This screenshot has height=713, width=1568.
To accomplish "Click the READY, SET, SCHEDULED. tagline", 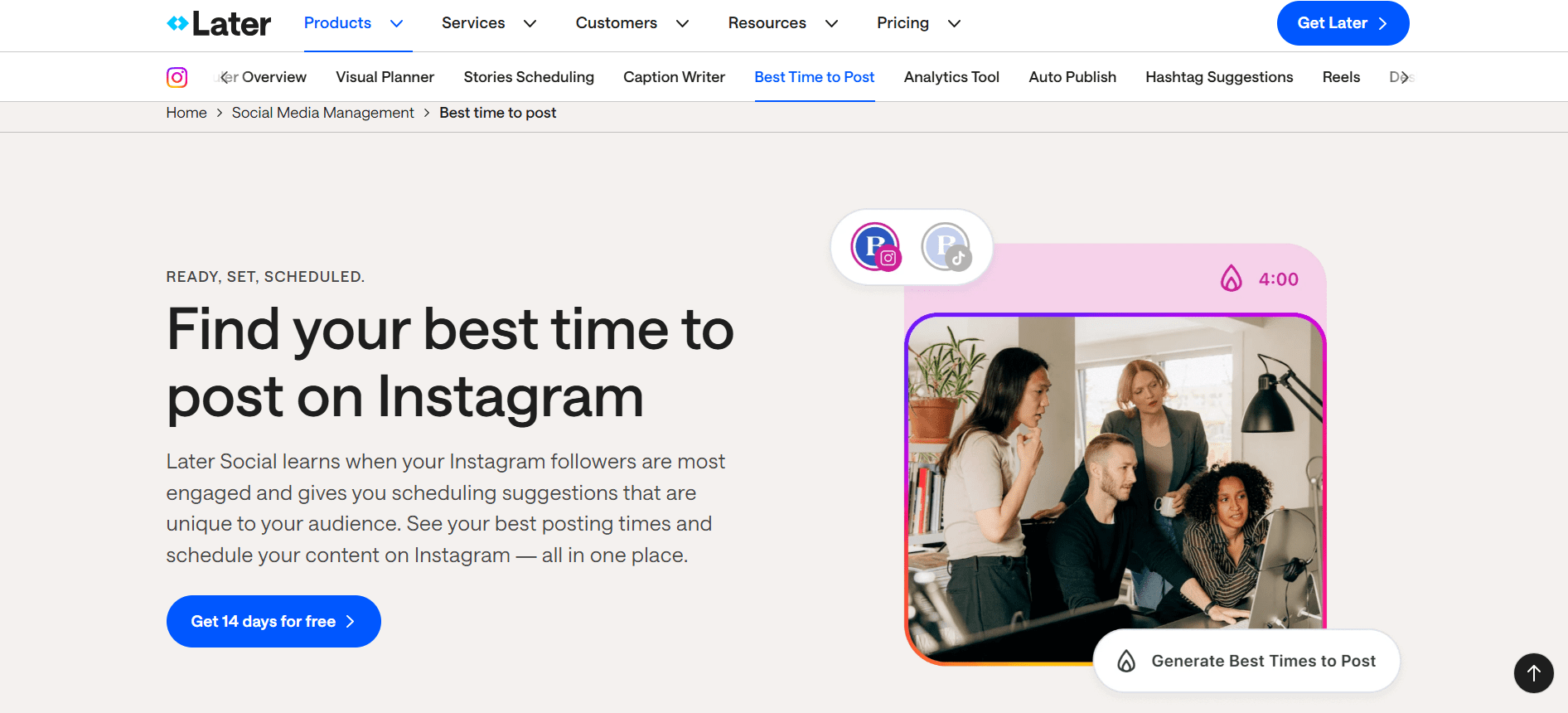I will [x=265, y=277].
